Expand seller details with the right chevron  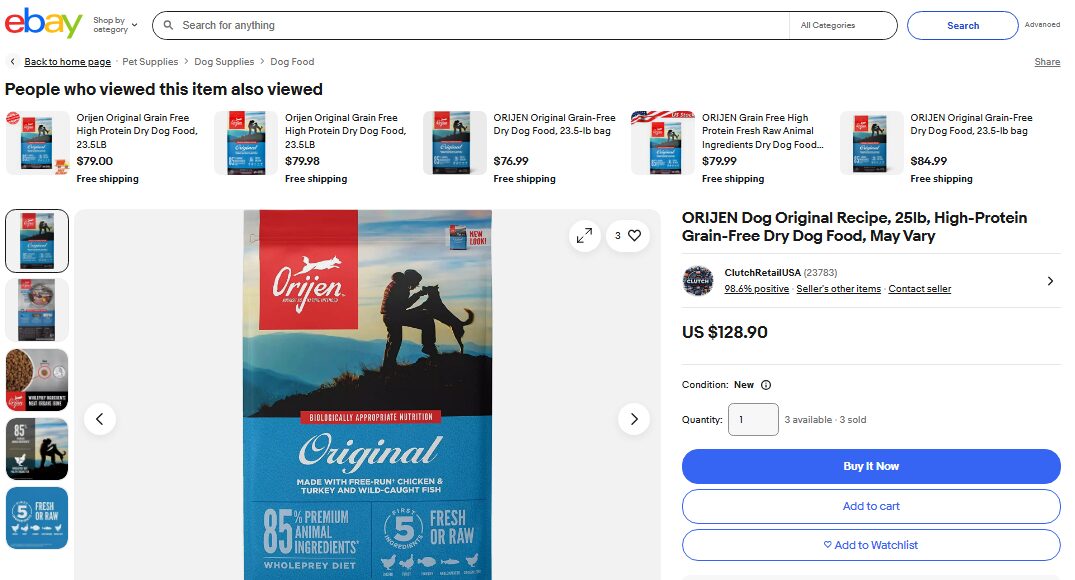tap(1050, 281)
